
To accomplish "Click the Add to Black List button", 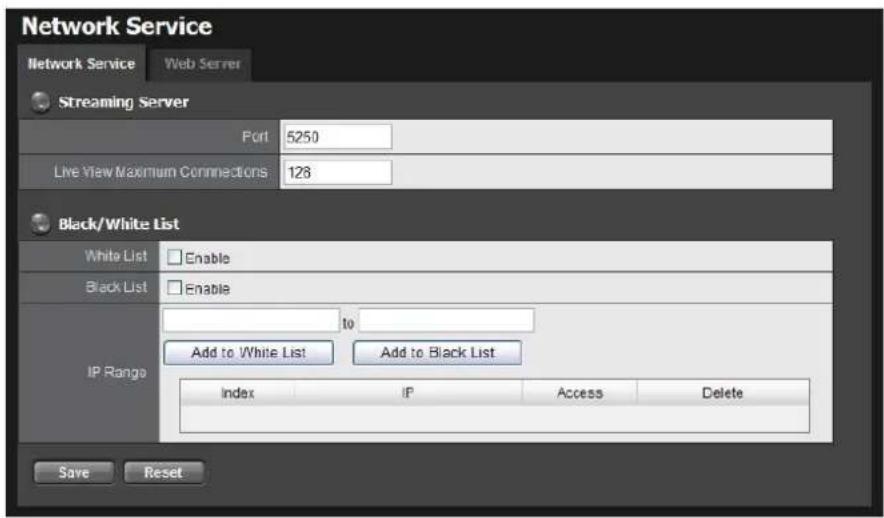I will pos(437,353).
